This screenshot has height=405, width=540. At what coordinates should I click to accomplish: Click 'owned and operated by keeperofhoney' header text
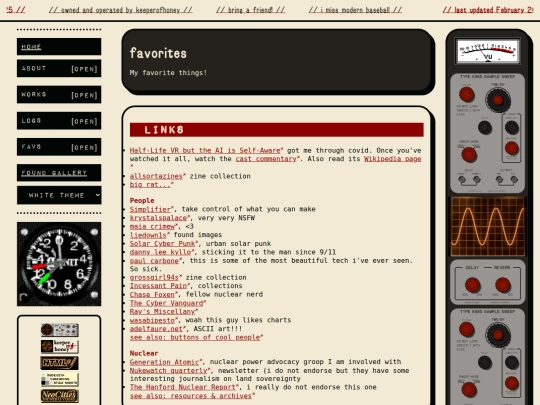pyautogui.click(x=121, y=10)
